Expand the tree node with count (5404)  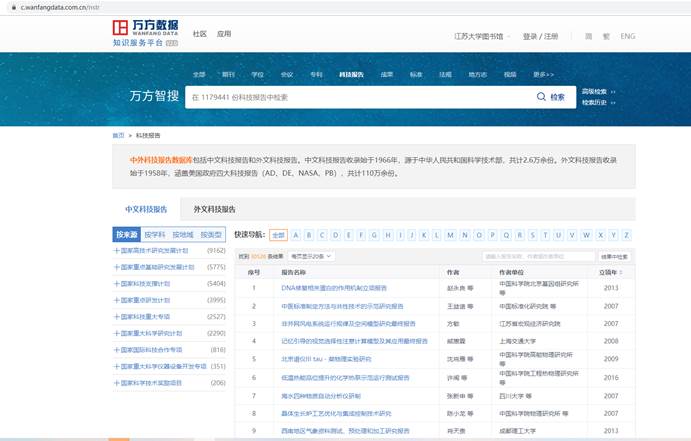pos(116,284)
